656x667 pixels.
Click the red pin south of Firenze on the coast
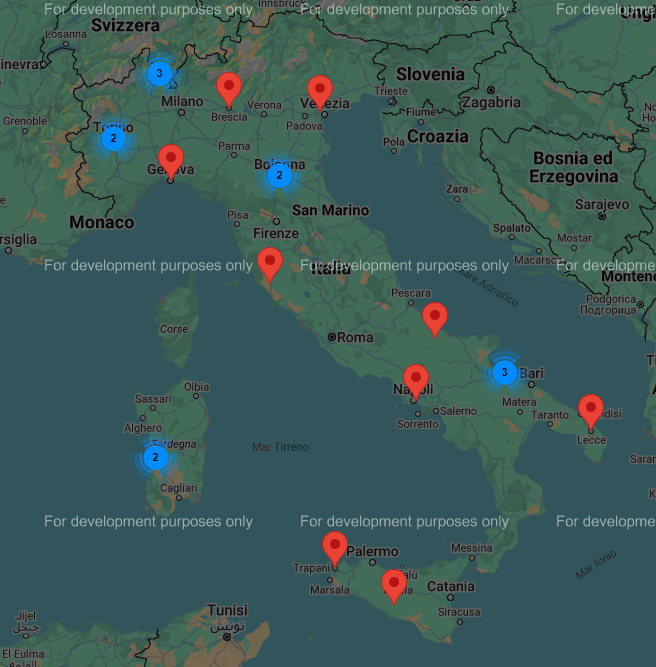pos(270,265)
